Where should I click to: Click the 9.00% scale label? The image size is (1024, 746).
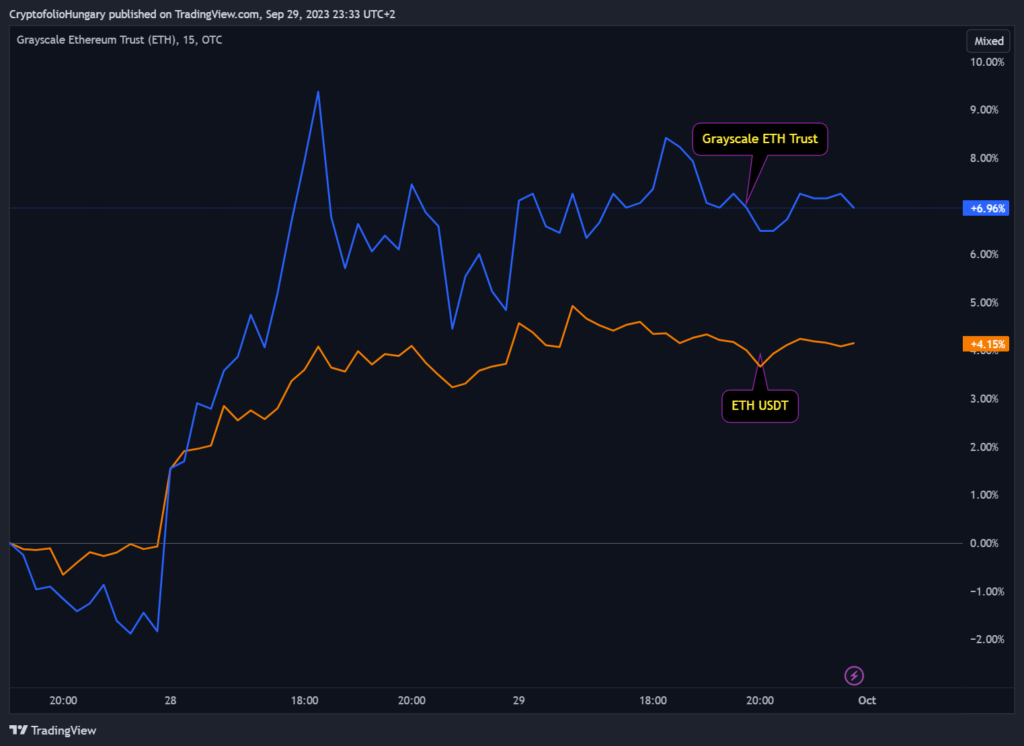984,110
